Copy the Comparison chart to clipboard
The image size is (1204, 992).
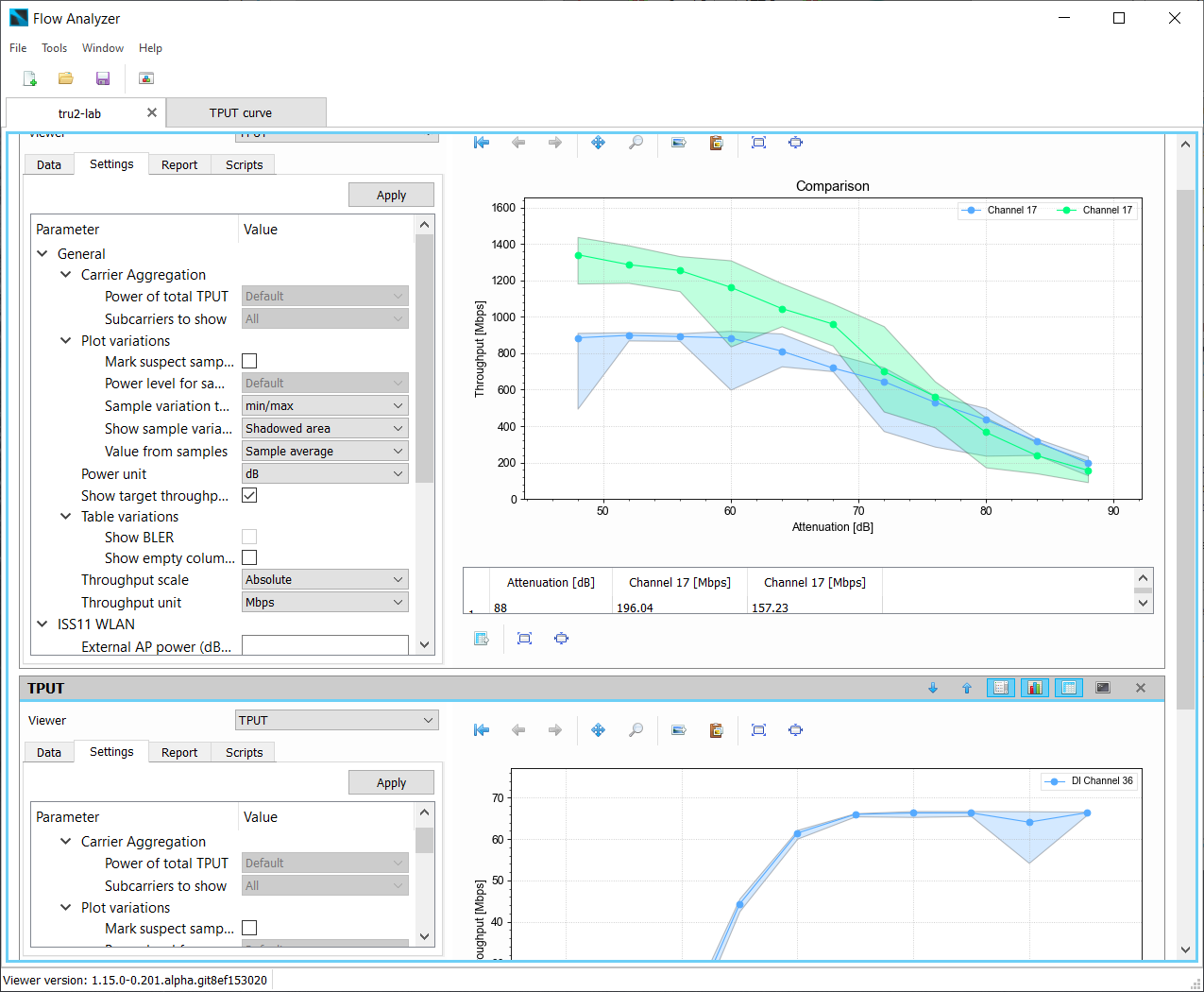point(716,143)
